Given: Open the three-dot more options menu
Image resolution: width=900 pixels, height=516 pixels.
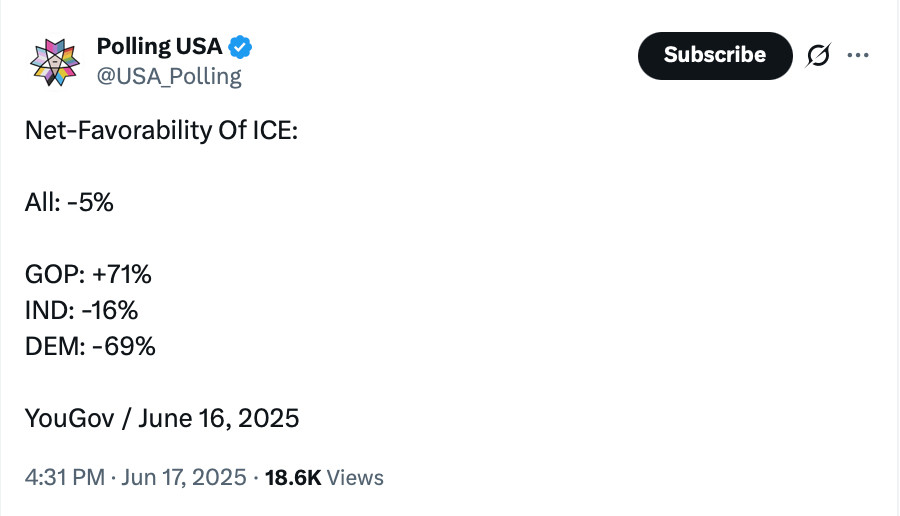Looking at the screenshot, I should [x=858, y=55].
